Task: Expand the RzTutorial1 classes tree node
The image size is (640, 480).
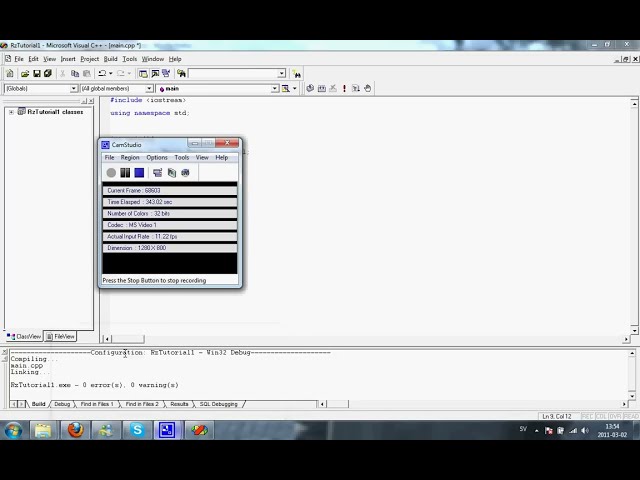Action: 11,112
